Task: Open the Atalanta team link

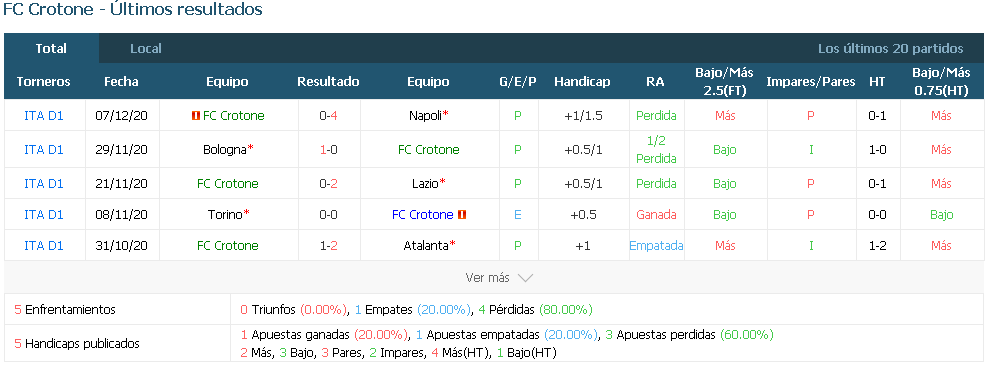Action: [426, 246]
